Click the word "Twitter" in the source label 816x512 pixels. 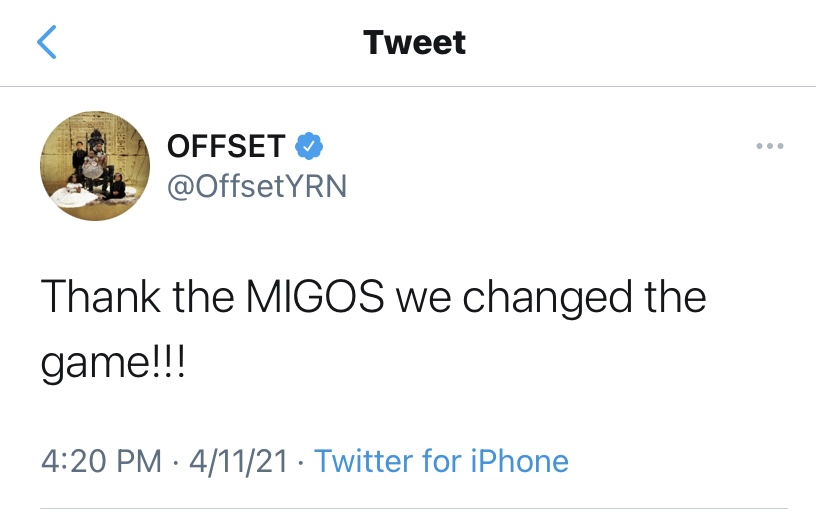point(363,462)
